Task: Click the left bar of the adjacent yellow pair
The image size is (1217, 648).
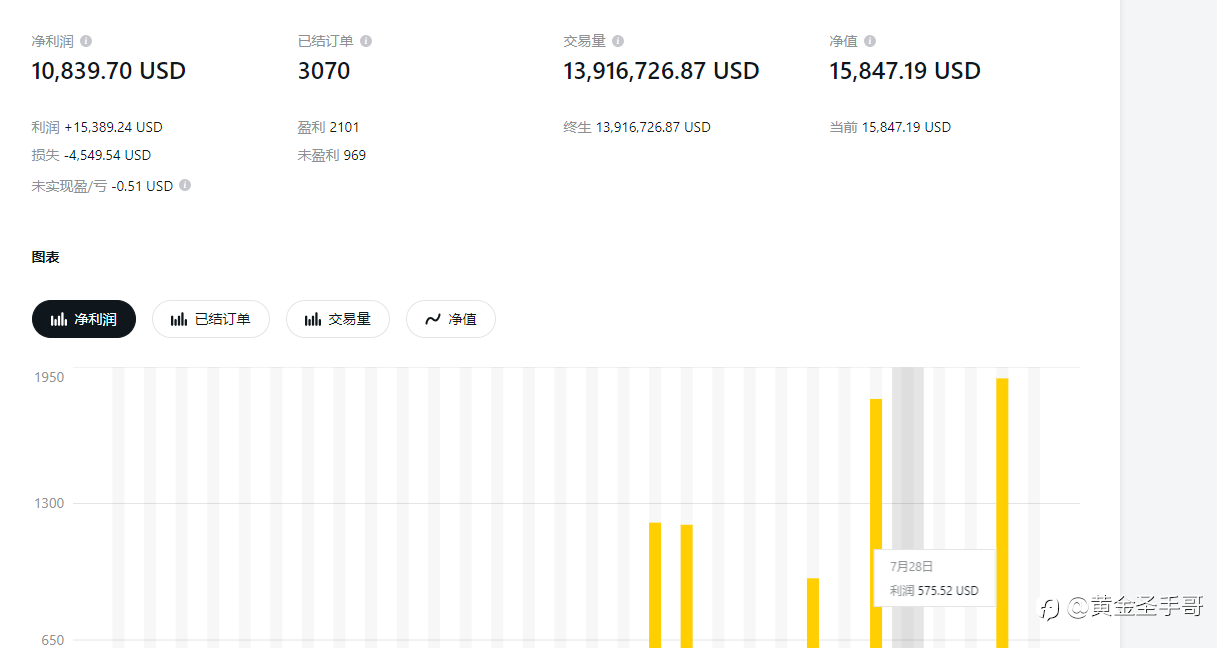Action: pyautogui.click(x=655, y=584)
